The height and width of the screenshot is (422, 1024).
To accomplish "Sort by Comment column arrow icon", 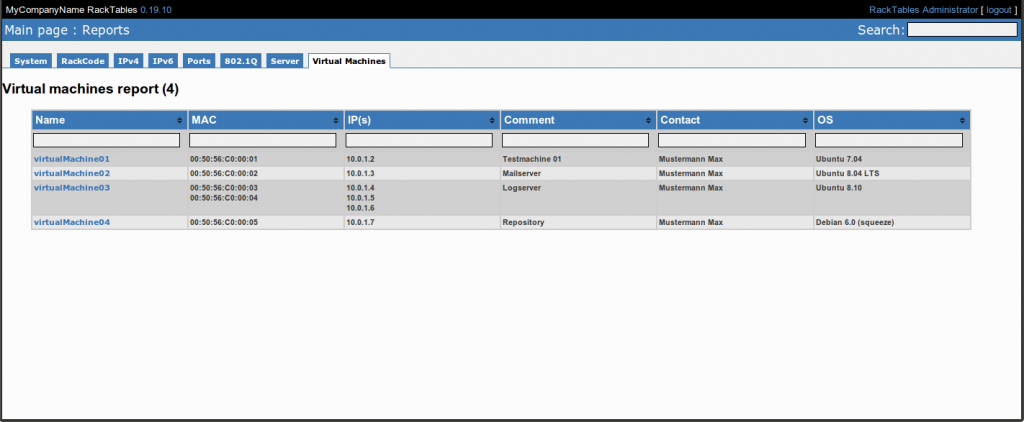I will [648, 120].
